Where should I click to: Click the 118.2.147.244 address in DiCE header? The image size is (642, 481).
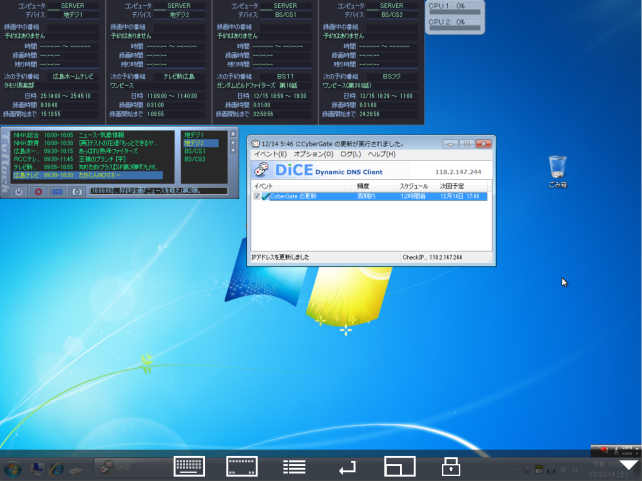point(458,172)
